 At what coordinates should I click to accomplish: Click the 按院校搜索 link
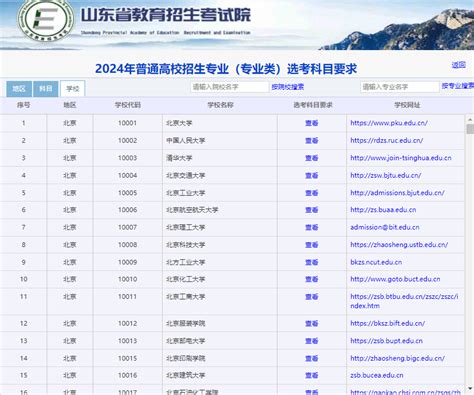coord(288,87)
